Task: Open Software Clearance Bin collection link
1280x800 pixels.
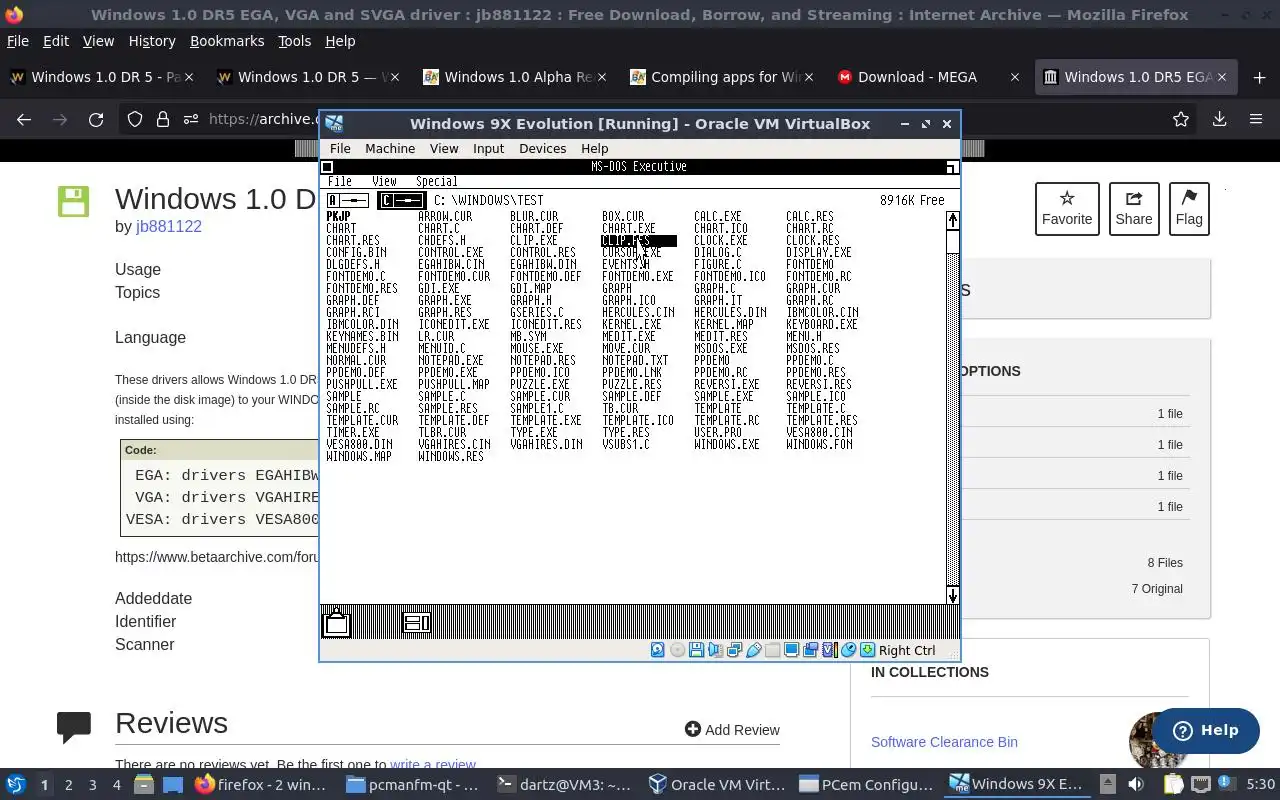Action: 944,742
